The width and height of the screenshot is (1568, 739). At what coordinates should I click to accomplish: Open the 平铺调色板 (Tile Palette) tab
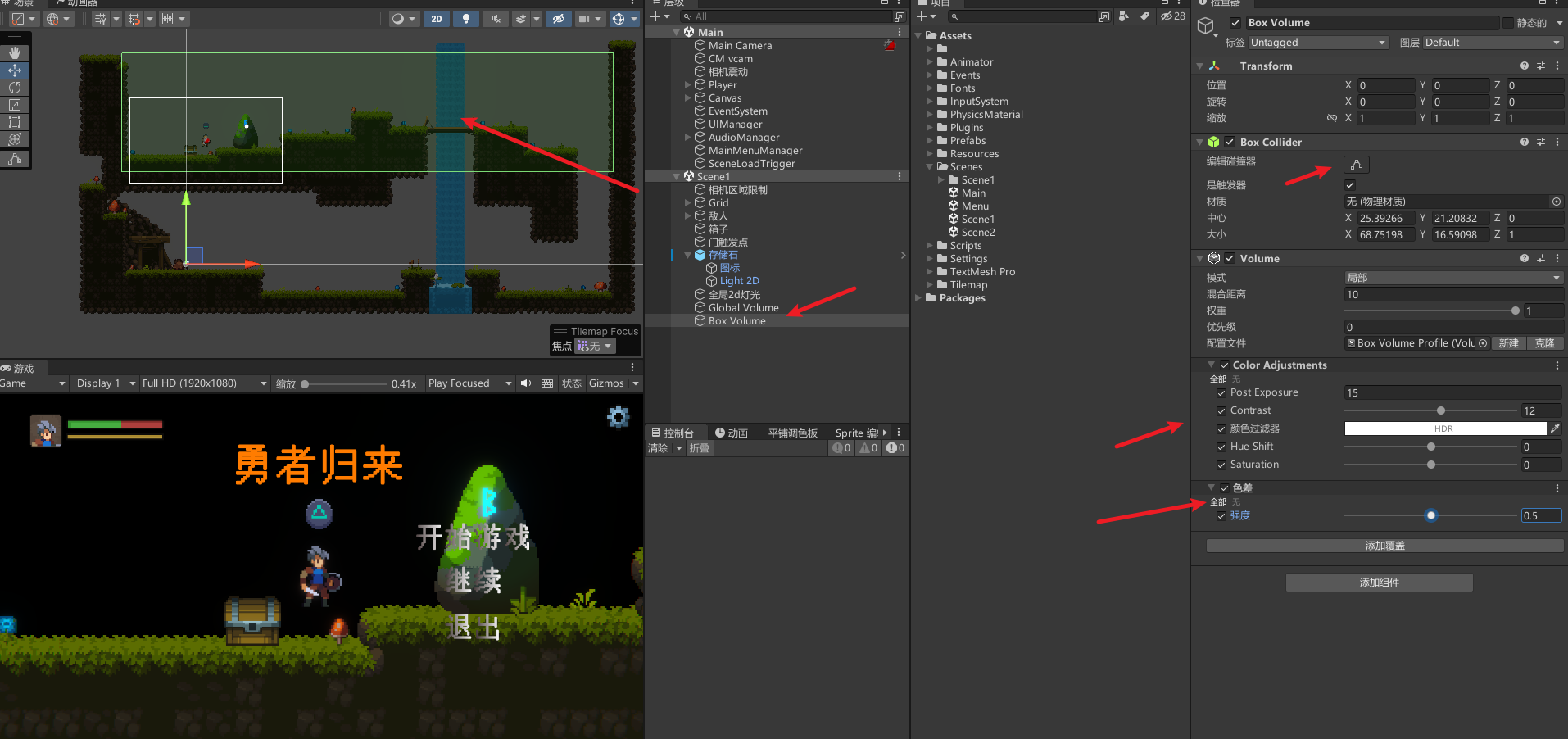pyautogui.click(x=792, y=433)
